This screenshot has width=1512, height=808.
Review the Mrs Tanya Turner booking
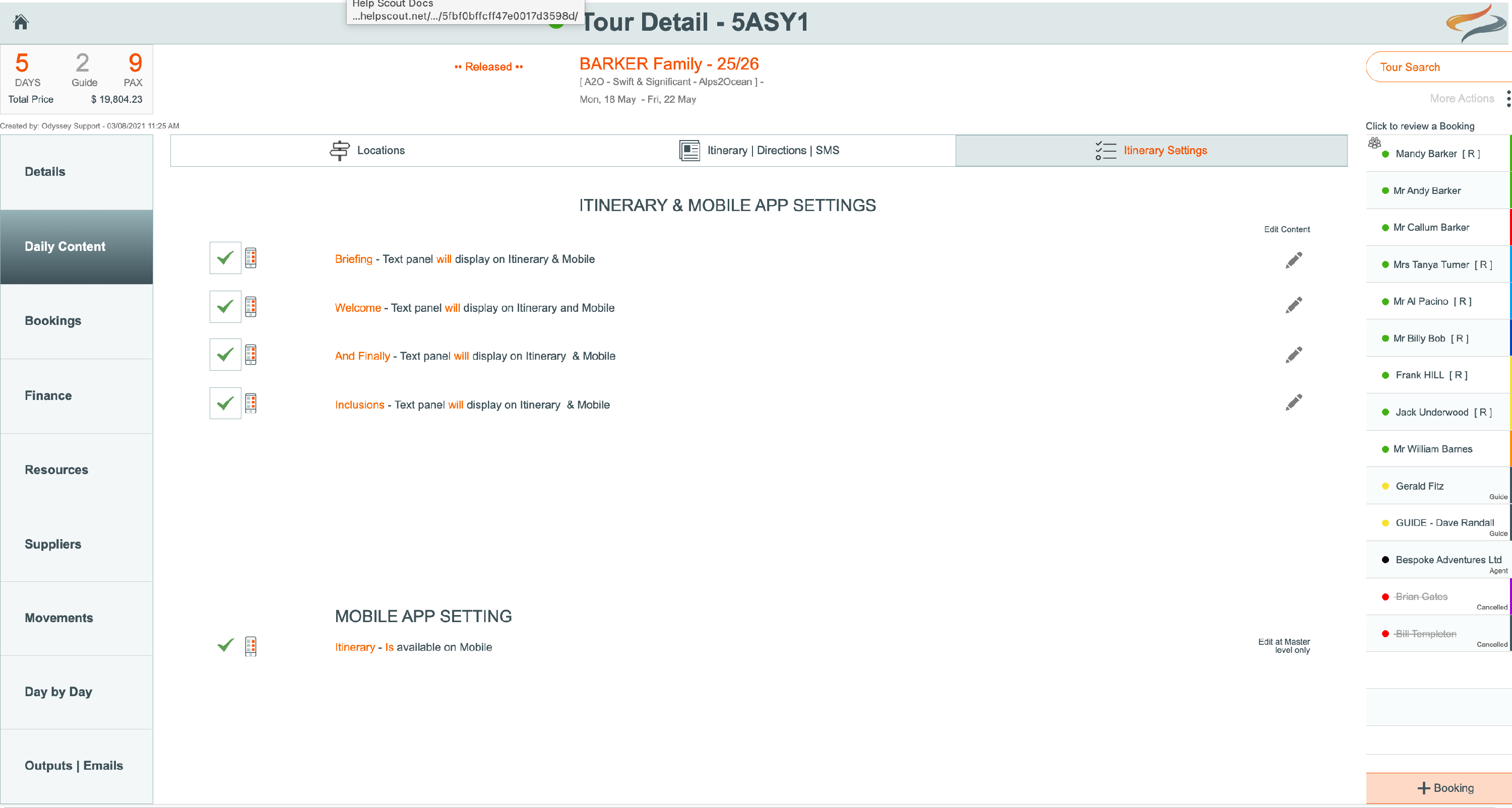pyautogui.click(x=1438, y=264)
